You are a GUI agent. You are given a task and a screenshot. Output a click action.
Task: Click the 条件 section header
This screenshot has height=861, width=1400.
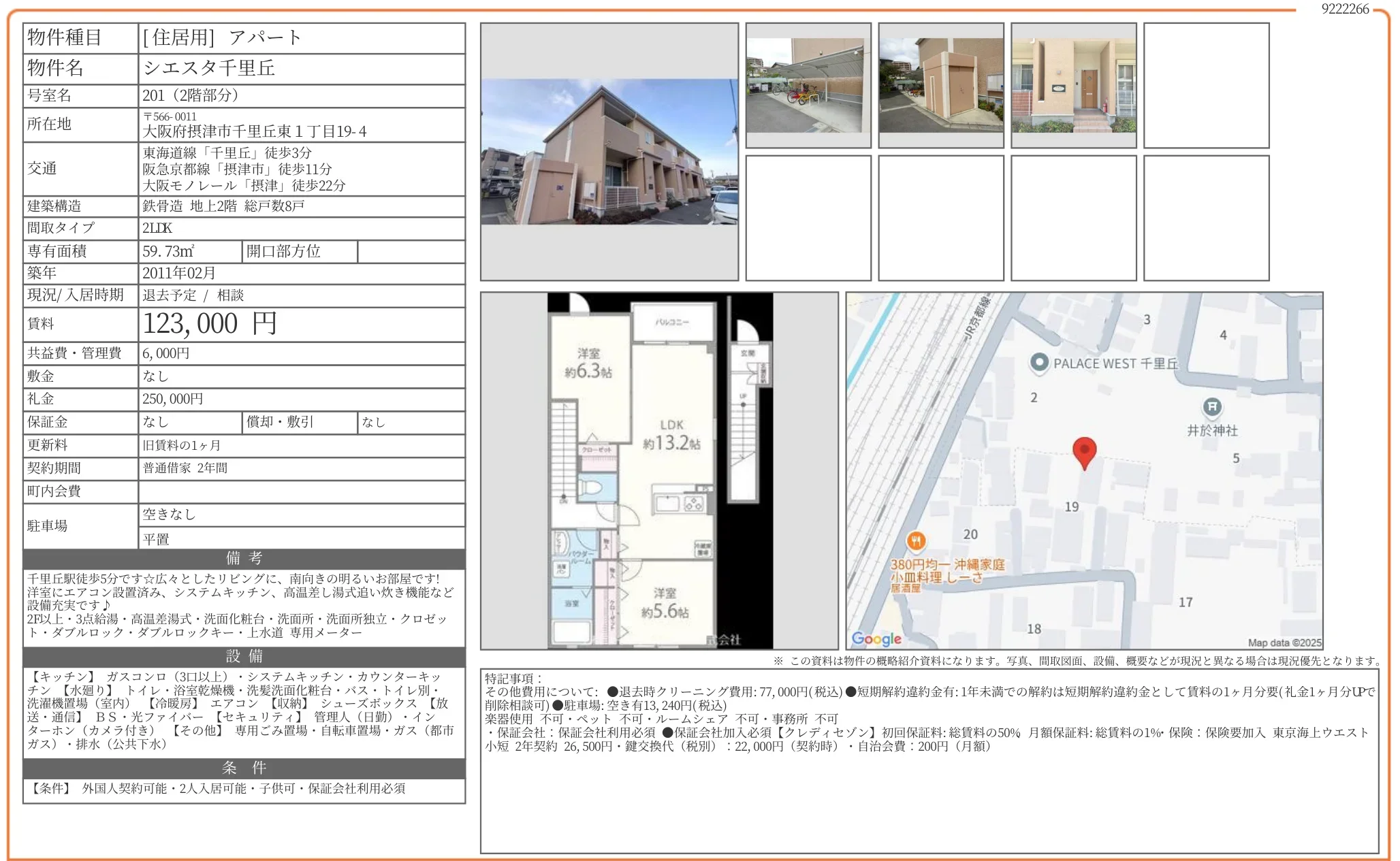(244, 768)
